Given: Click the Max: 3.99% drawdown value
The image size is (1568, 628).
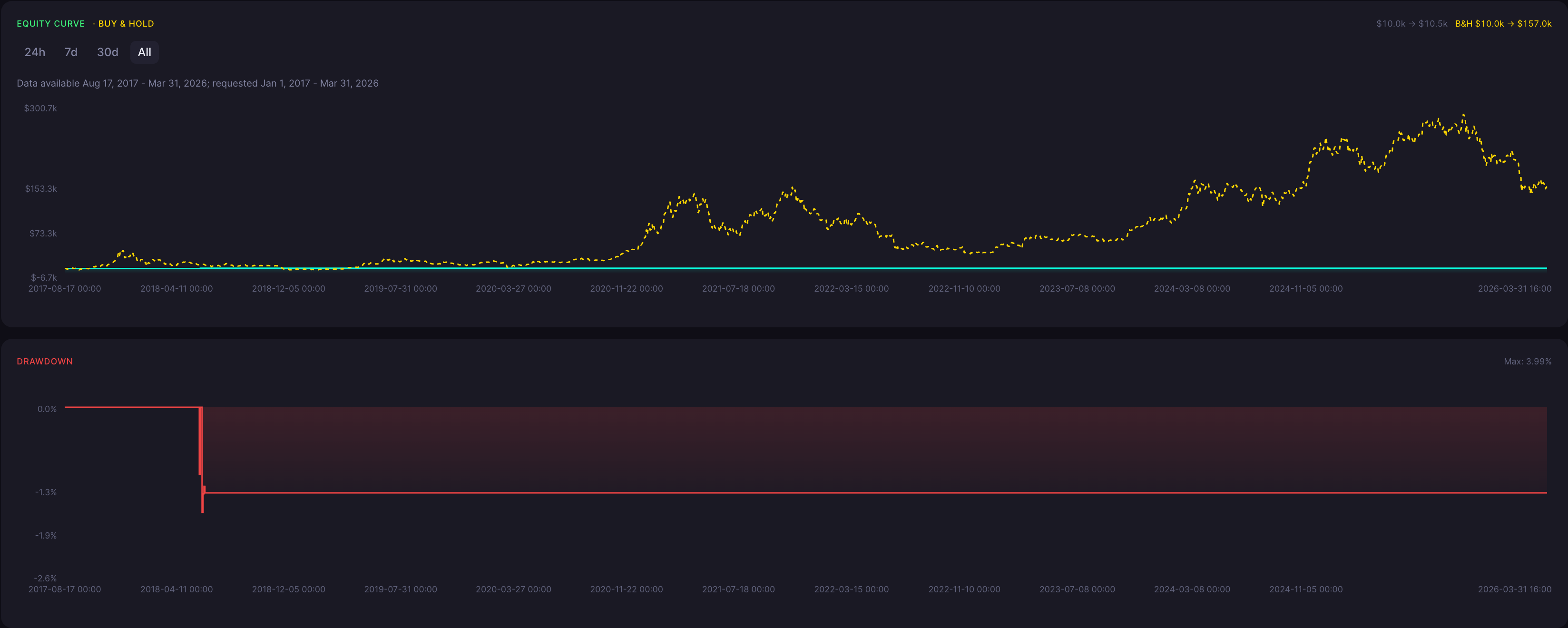Looking at the screenshot, I should [1527, 362].
